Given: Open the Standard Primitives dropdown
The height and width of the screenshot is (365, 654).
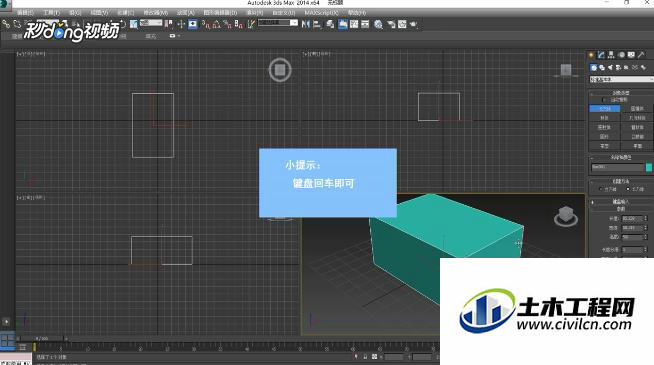Looking at the screenshot, I should point(621,79).
